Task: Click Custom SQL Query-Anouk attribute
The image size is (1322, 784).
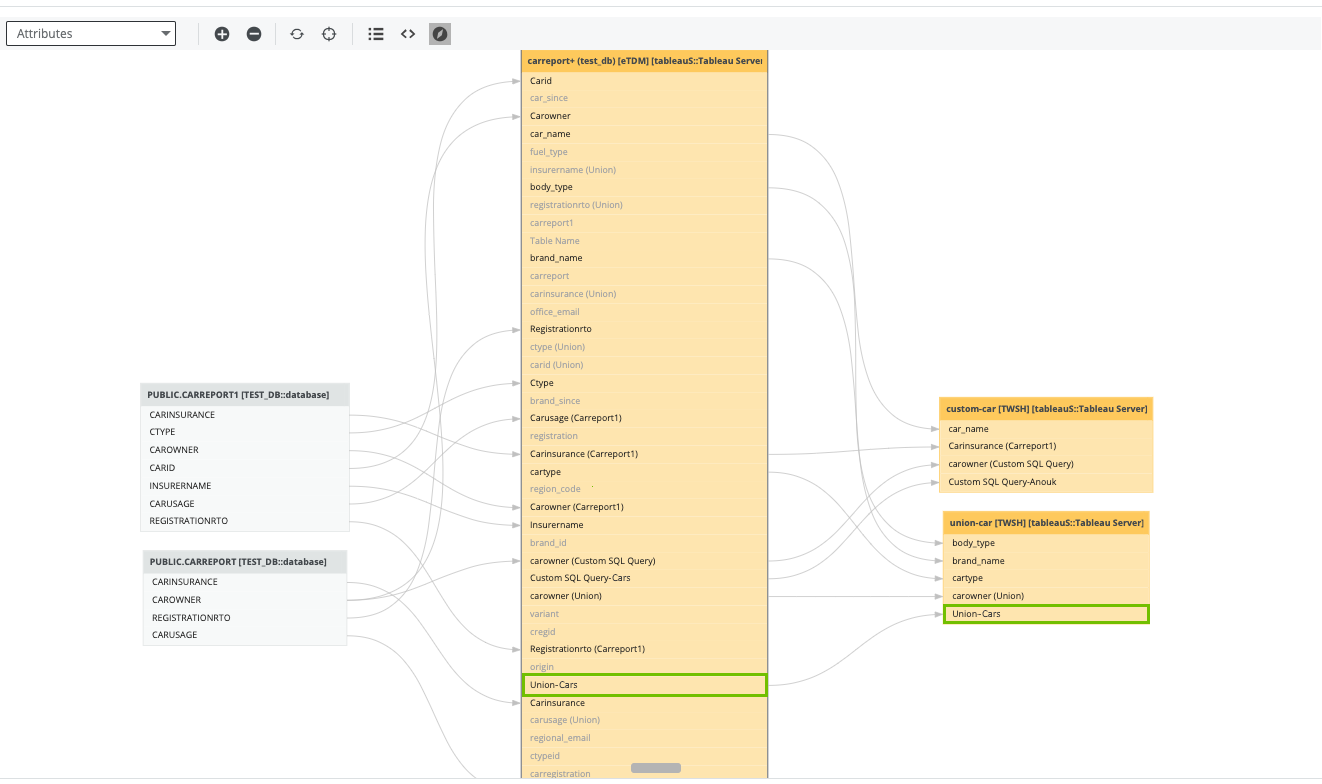Action: 1046,482
